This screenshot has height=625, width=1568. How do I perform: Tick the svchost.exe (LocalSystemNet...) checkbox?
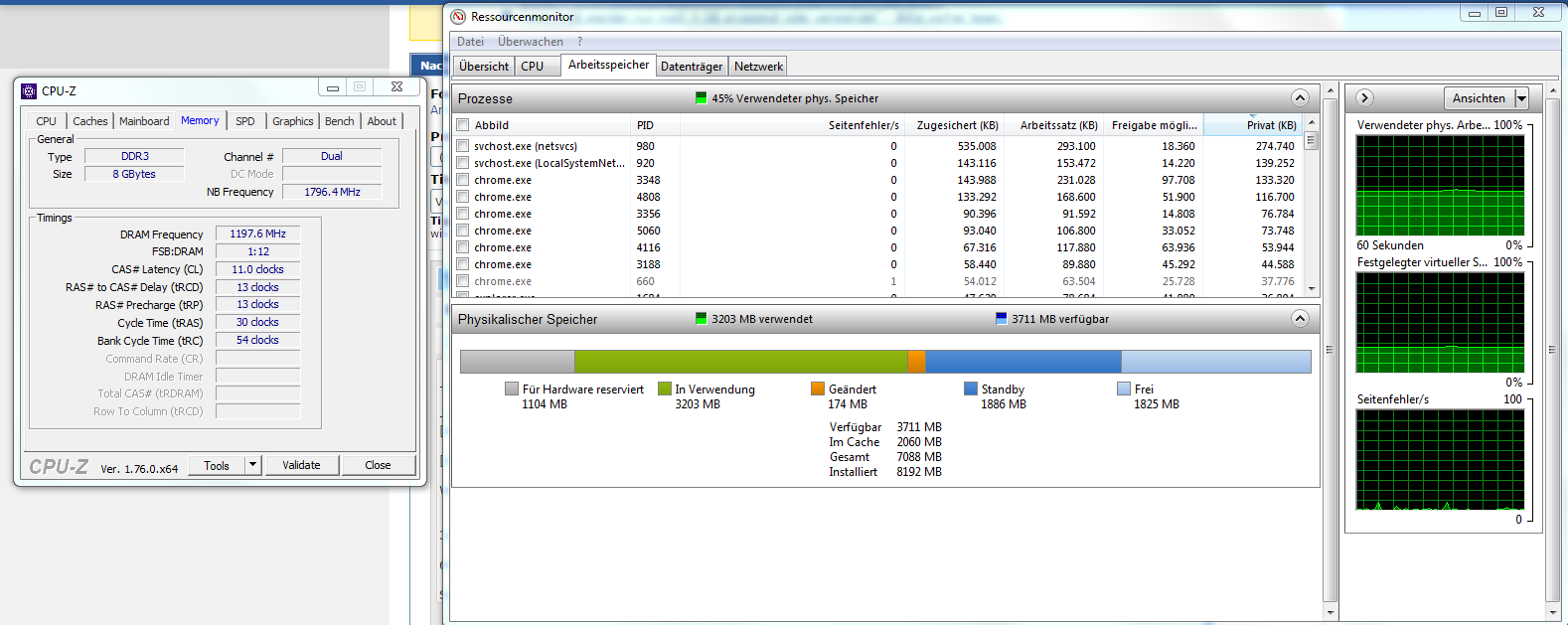tap(462, 163)
